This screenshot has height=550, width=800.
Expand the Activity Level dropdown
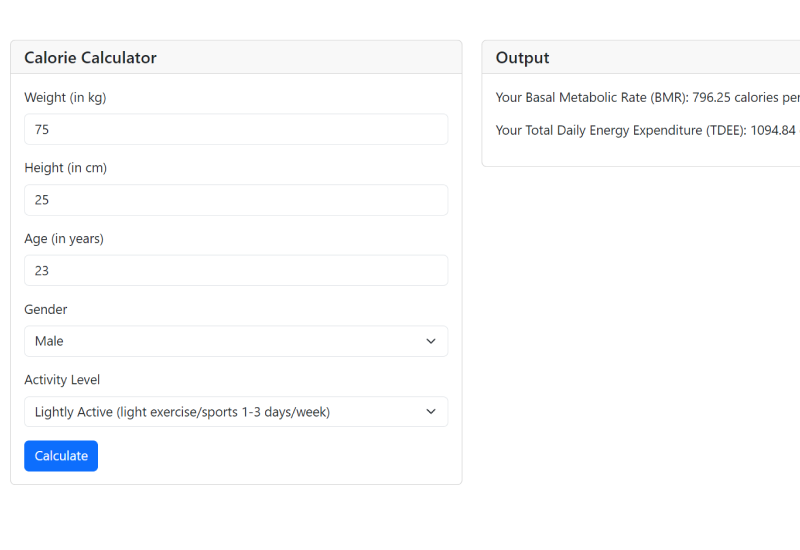(235, 412)
